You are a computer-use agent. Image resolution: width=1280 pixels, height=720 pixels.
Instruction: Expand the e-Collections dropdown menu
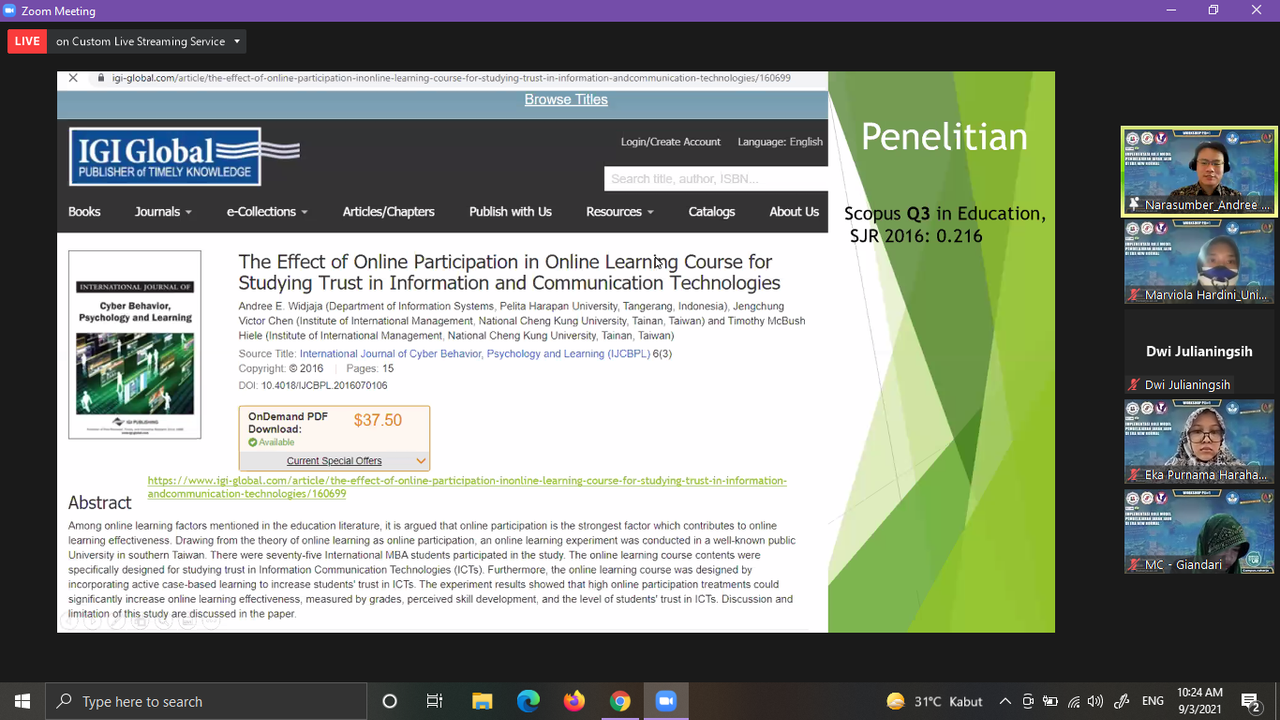click(267, 212)
